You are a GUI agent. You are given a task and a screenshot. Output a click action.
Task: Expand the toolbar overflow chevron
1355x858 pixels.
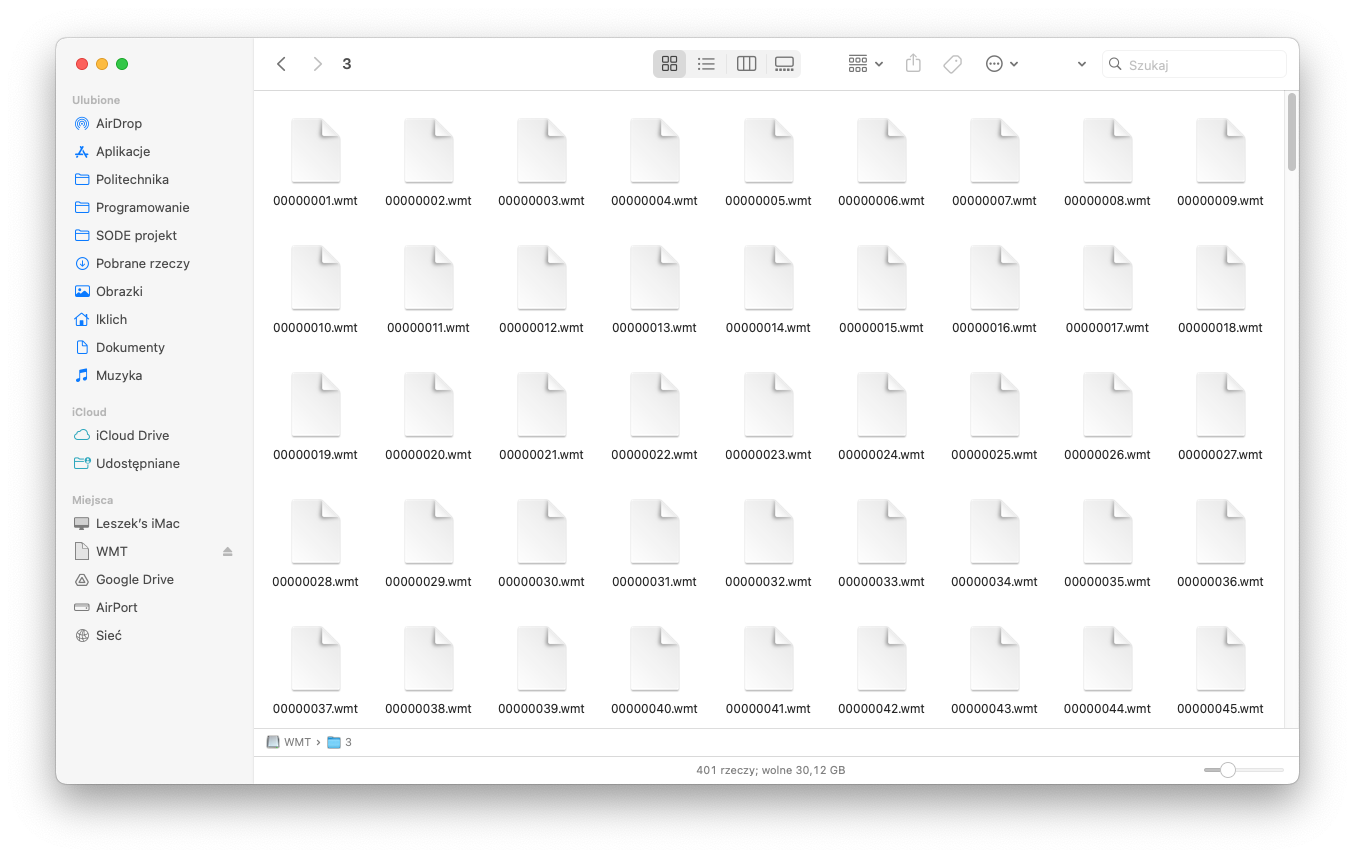click(1081, 64)
